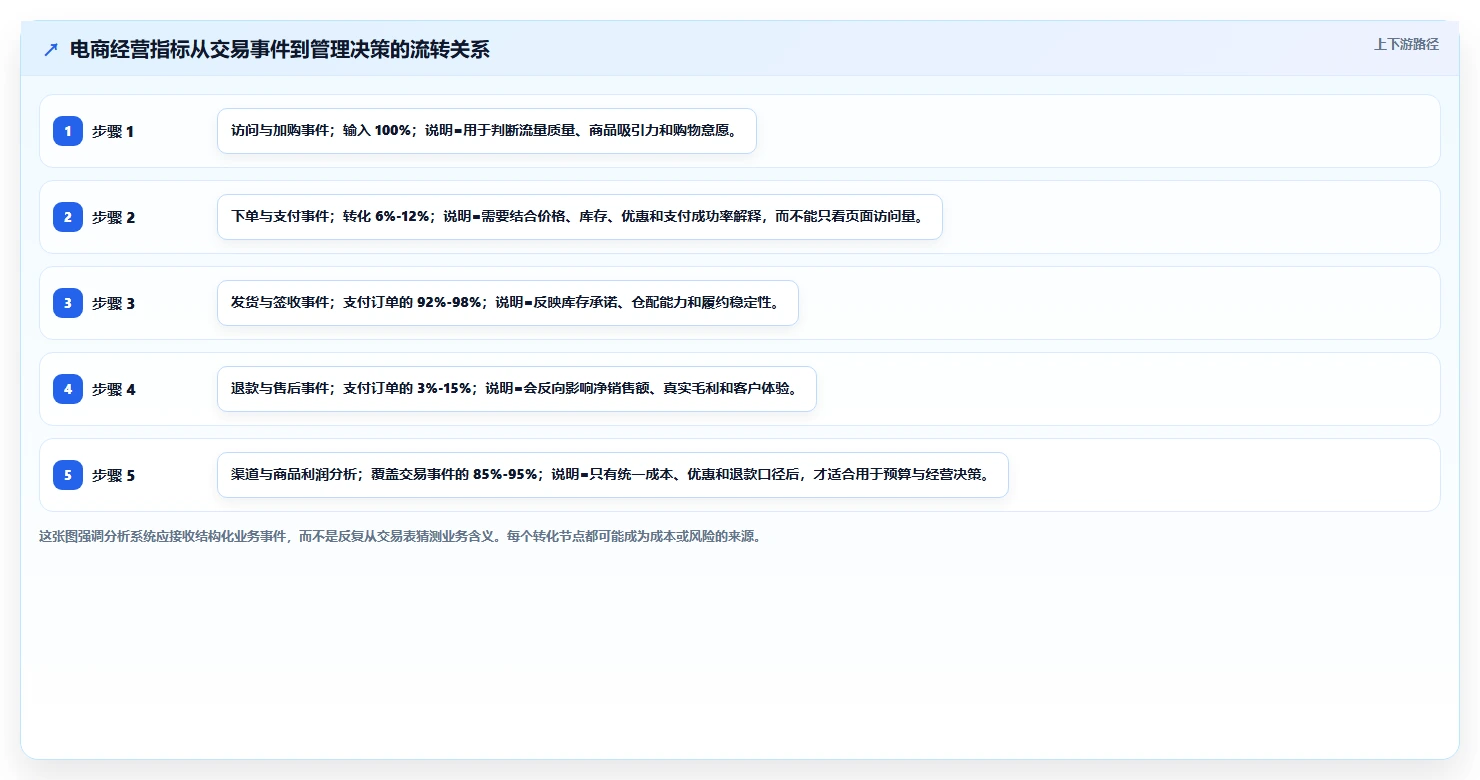
Task: Click the 步骤 3 label
Action: (113, 303)
